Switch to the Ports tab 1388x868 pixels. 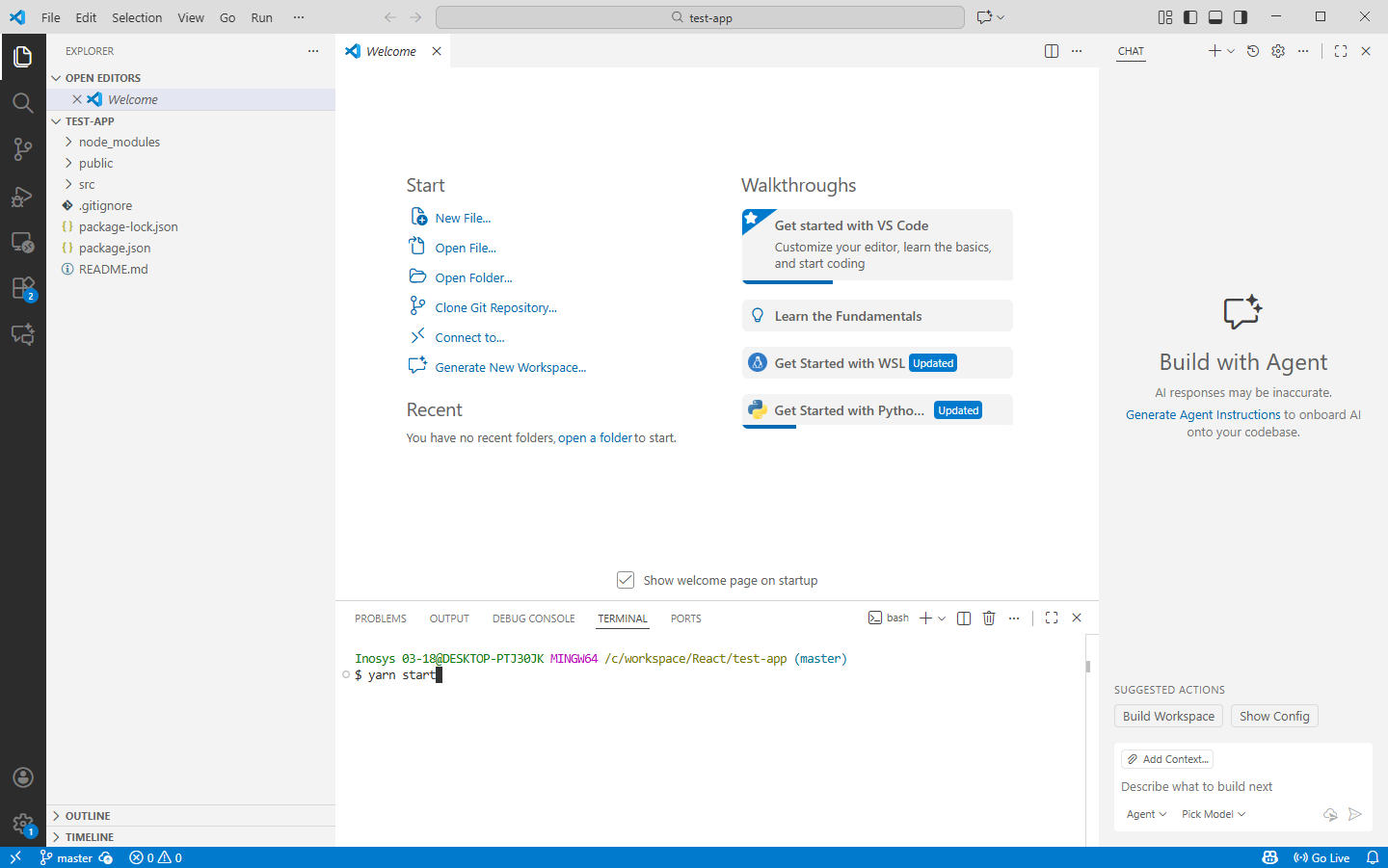(x=686, y=618)
